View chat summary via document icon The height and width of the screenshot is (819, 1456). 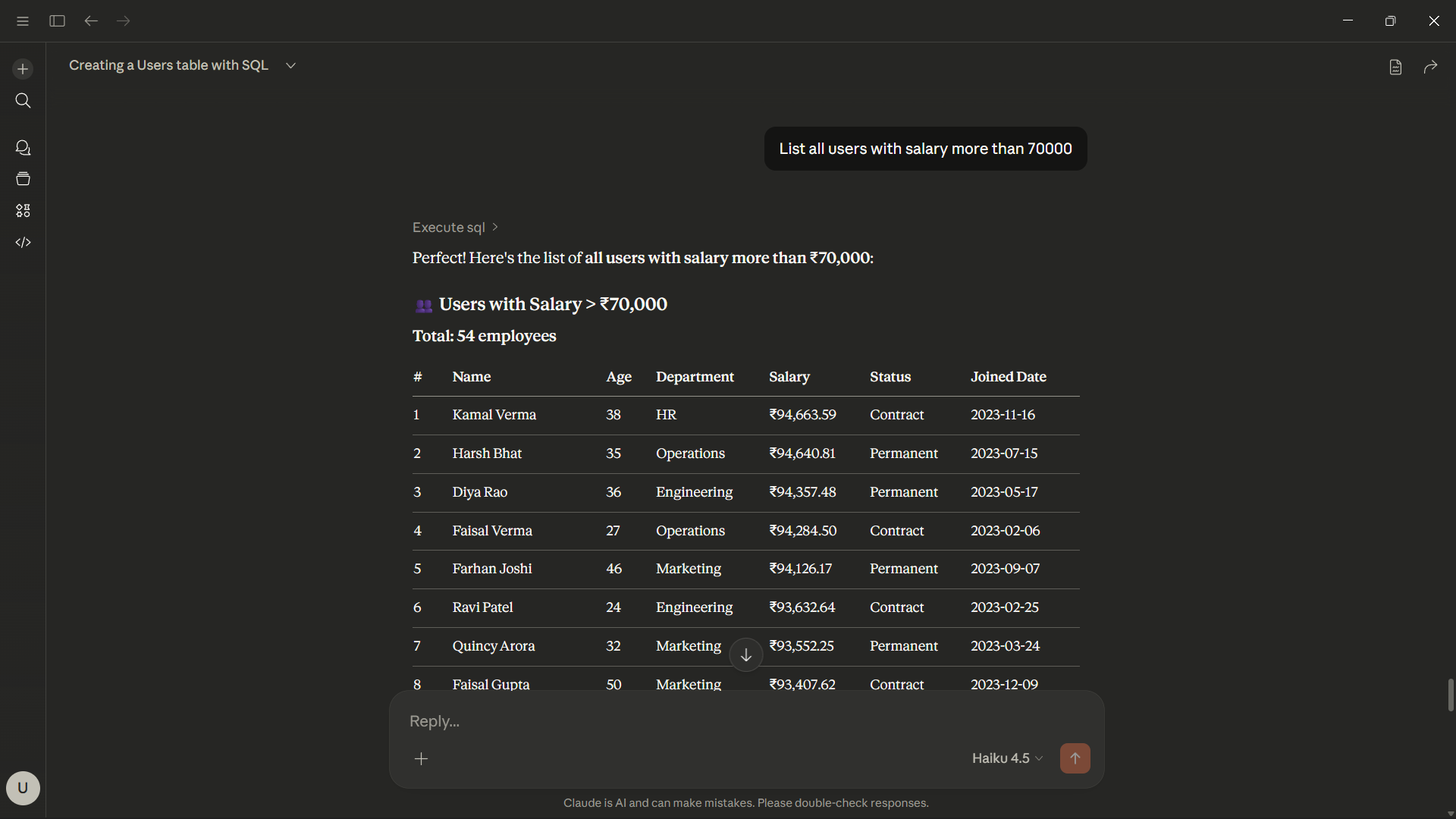[1395, 67]
